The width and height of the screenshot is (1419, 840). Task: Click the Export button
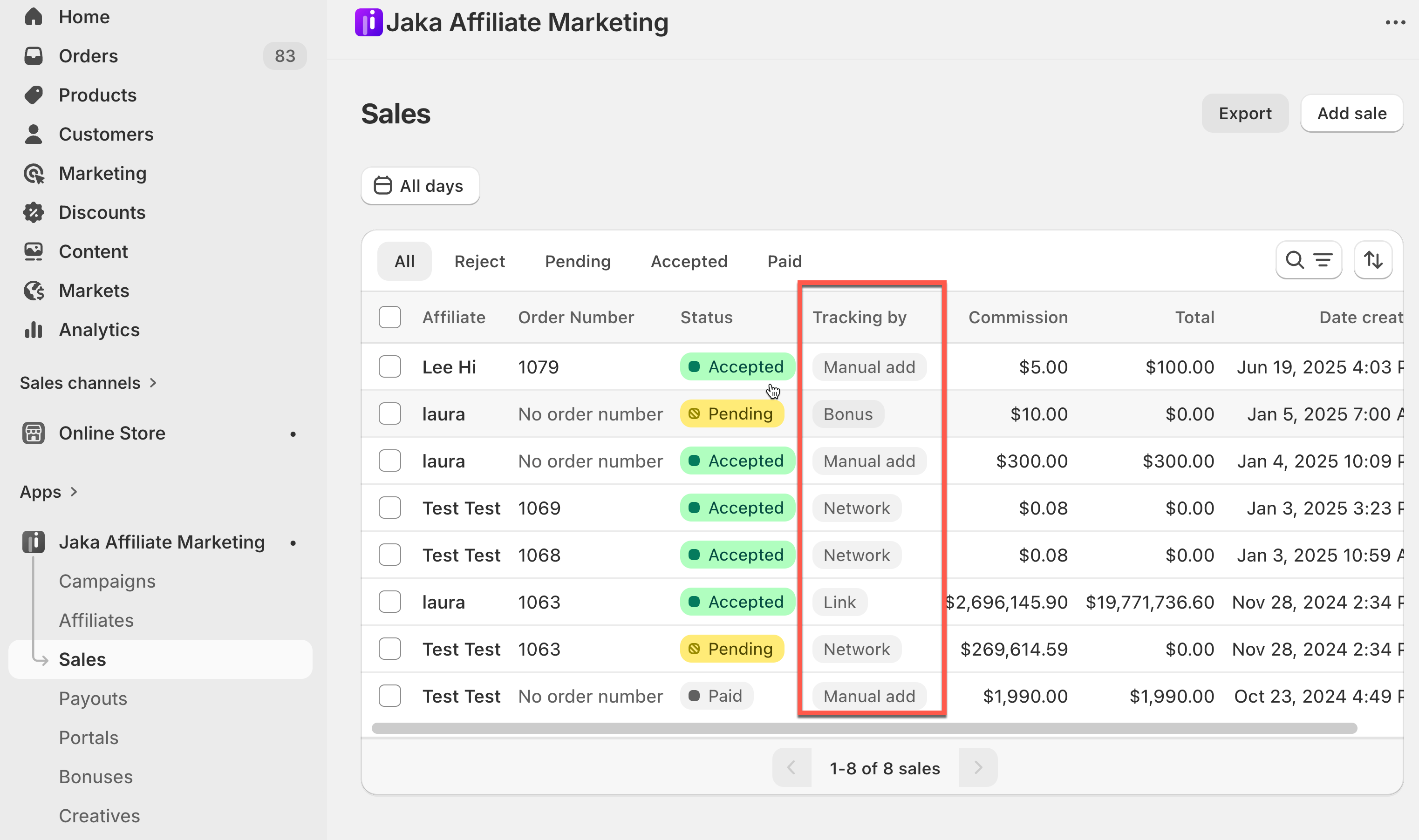coord(1245,113)
